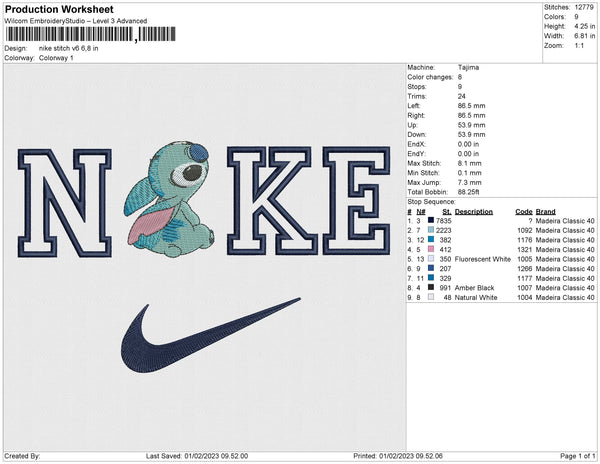Click the navy Nike swoosh design
The width and height of the screenshot is (600, 464).
tap(210, 335)
